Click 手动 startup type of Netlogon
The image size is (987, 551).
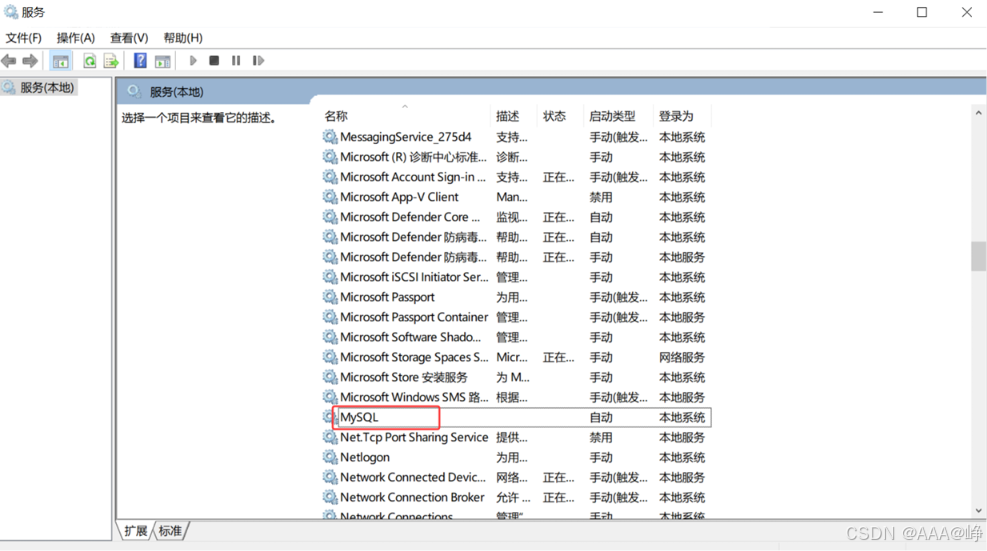click(x=601, y=457)
